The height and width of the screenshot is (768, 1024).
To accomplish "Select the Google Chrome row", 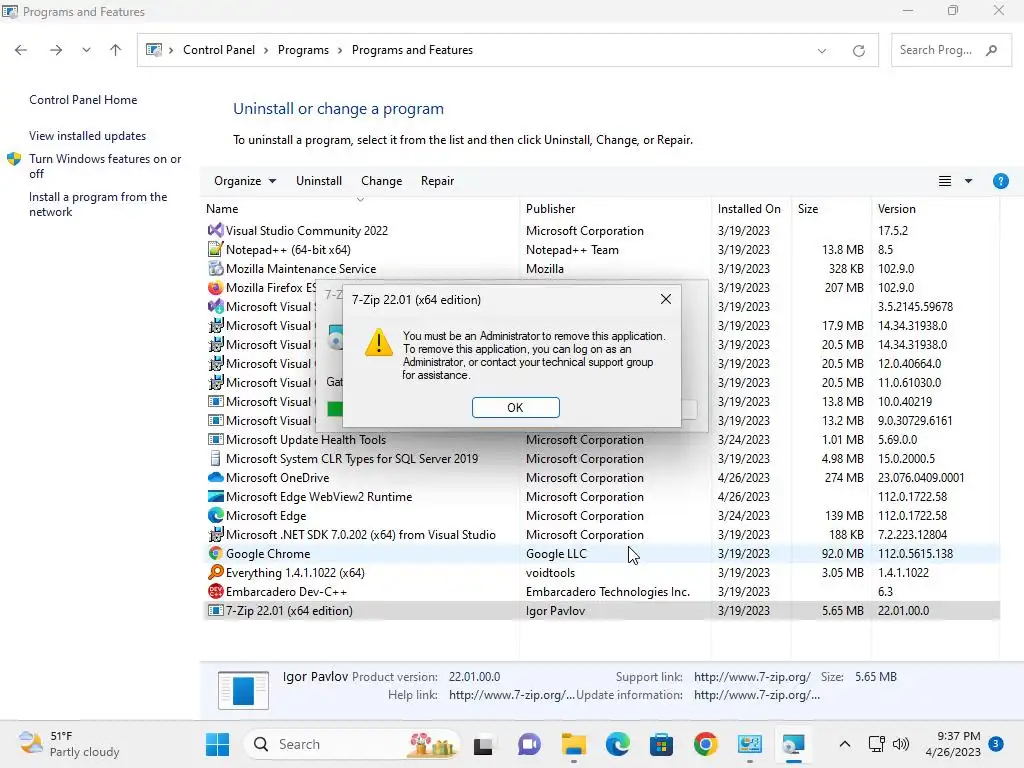I will (x=601, y=553).
